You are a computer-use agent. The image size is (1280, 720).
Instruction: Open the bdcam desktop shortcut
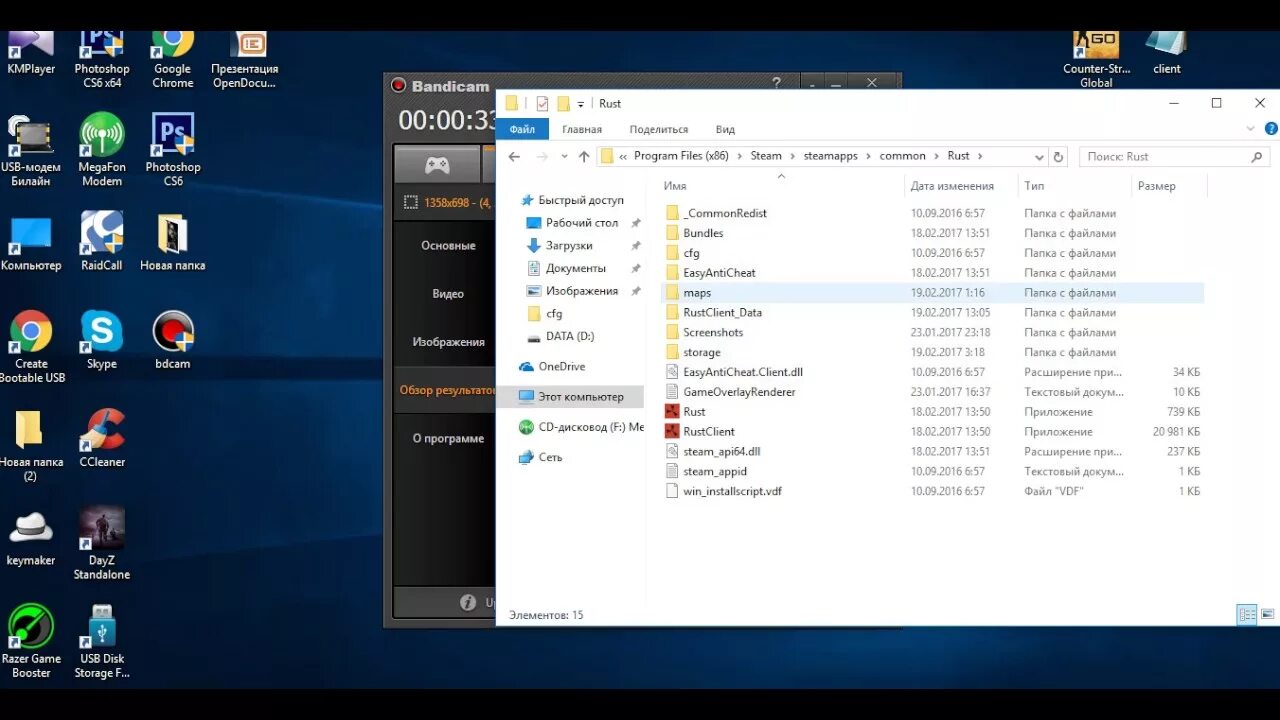click(172, 341)
